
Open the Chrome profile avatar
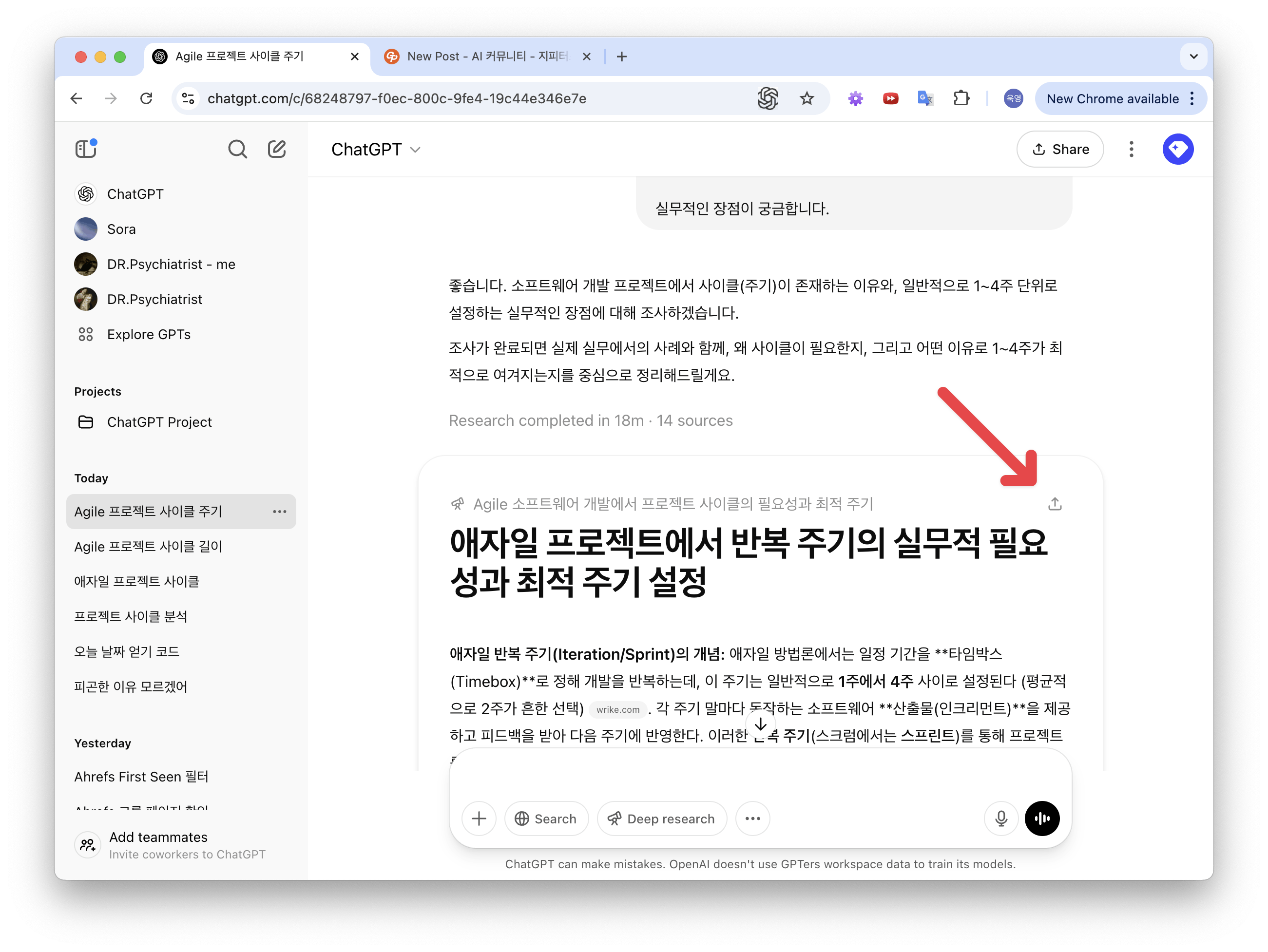pyautogui.click(x=1013, y=98)
